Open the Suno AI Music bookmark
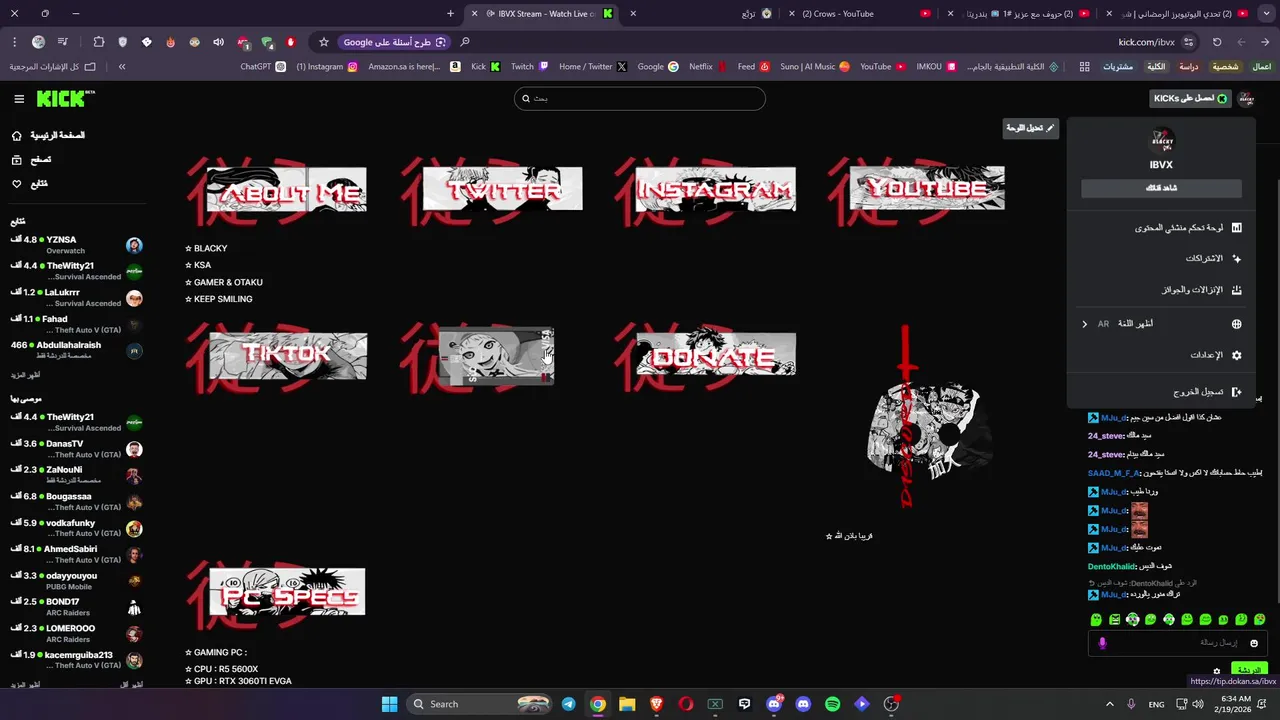1280x720 pixels. (815, 67)
